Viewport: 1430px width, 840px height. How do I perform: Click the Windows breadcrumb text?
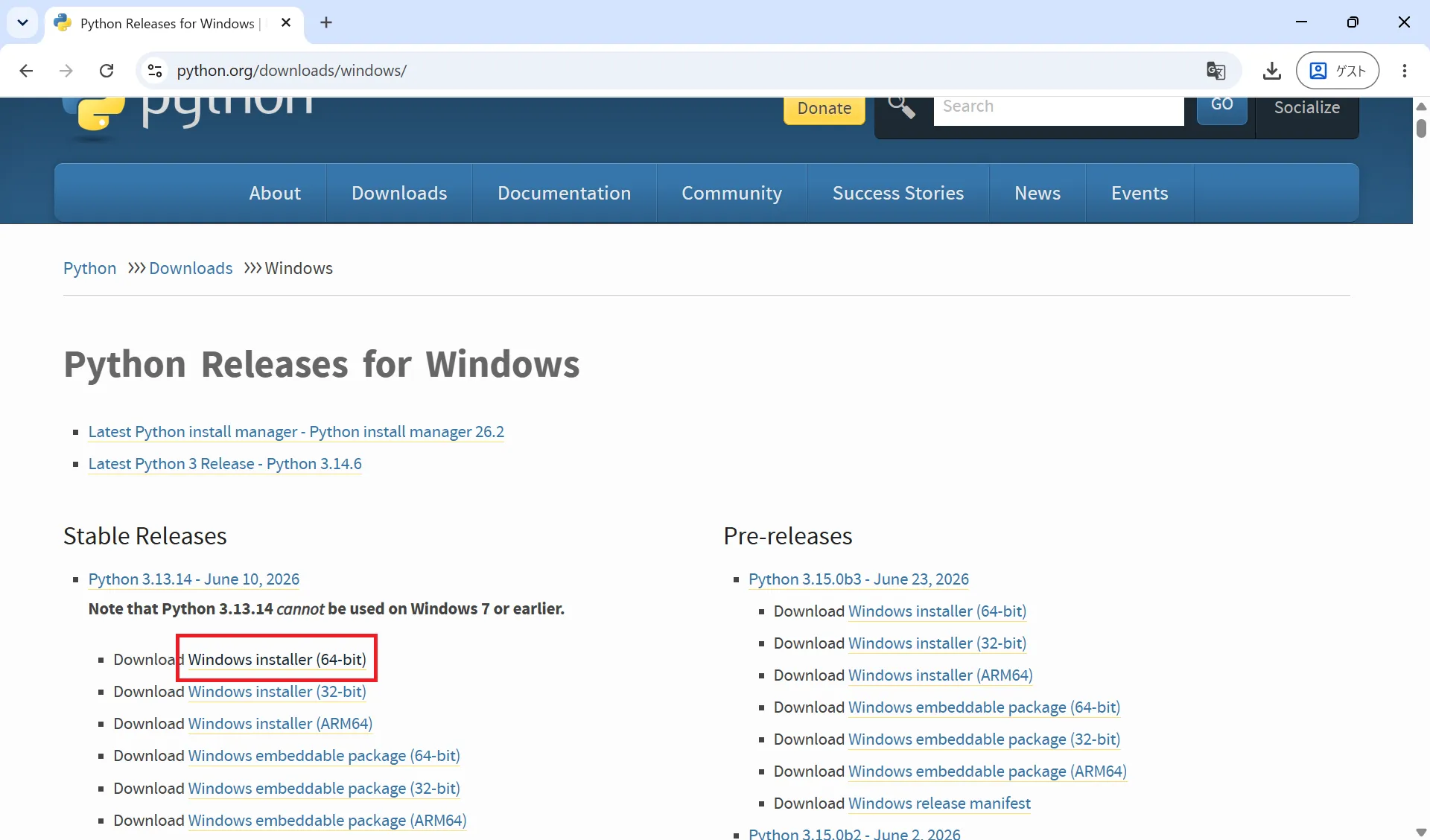(x=299, y=268)
